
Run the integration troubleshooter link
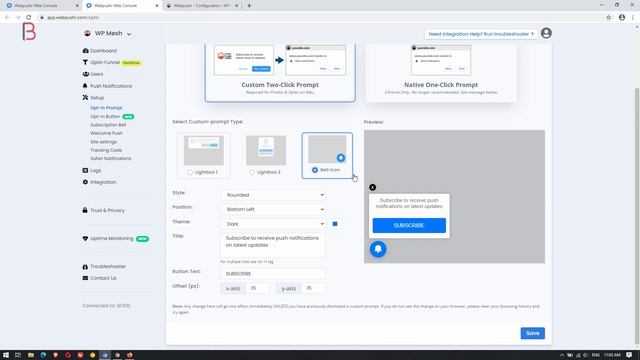pyautogui.click(x=481, y=34)
